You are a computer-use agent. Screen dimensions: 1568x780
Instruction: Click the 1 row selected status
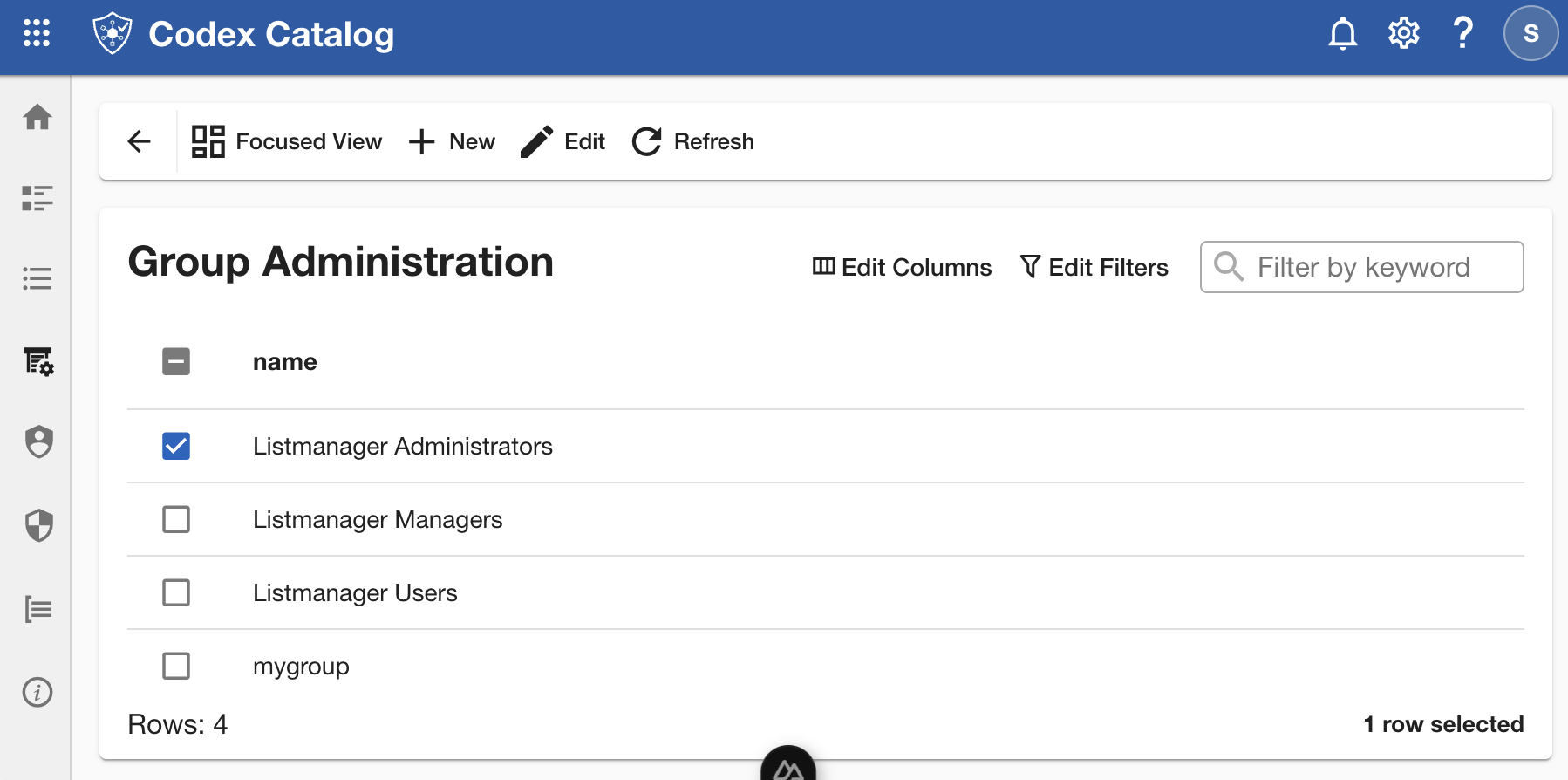coord(1443,724)
